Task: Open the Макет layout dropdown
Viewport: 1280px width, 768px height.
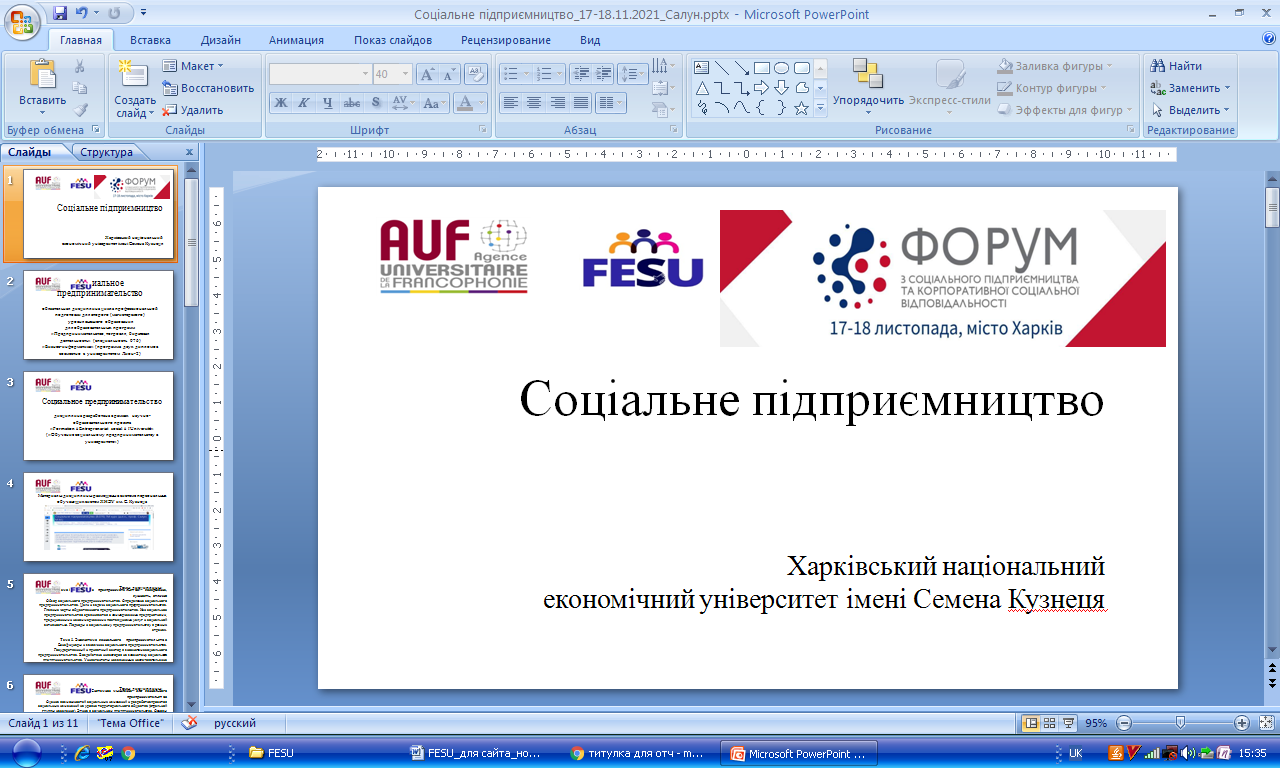Action: [x=193, y=66]
